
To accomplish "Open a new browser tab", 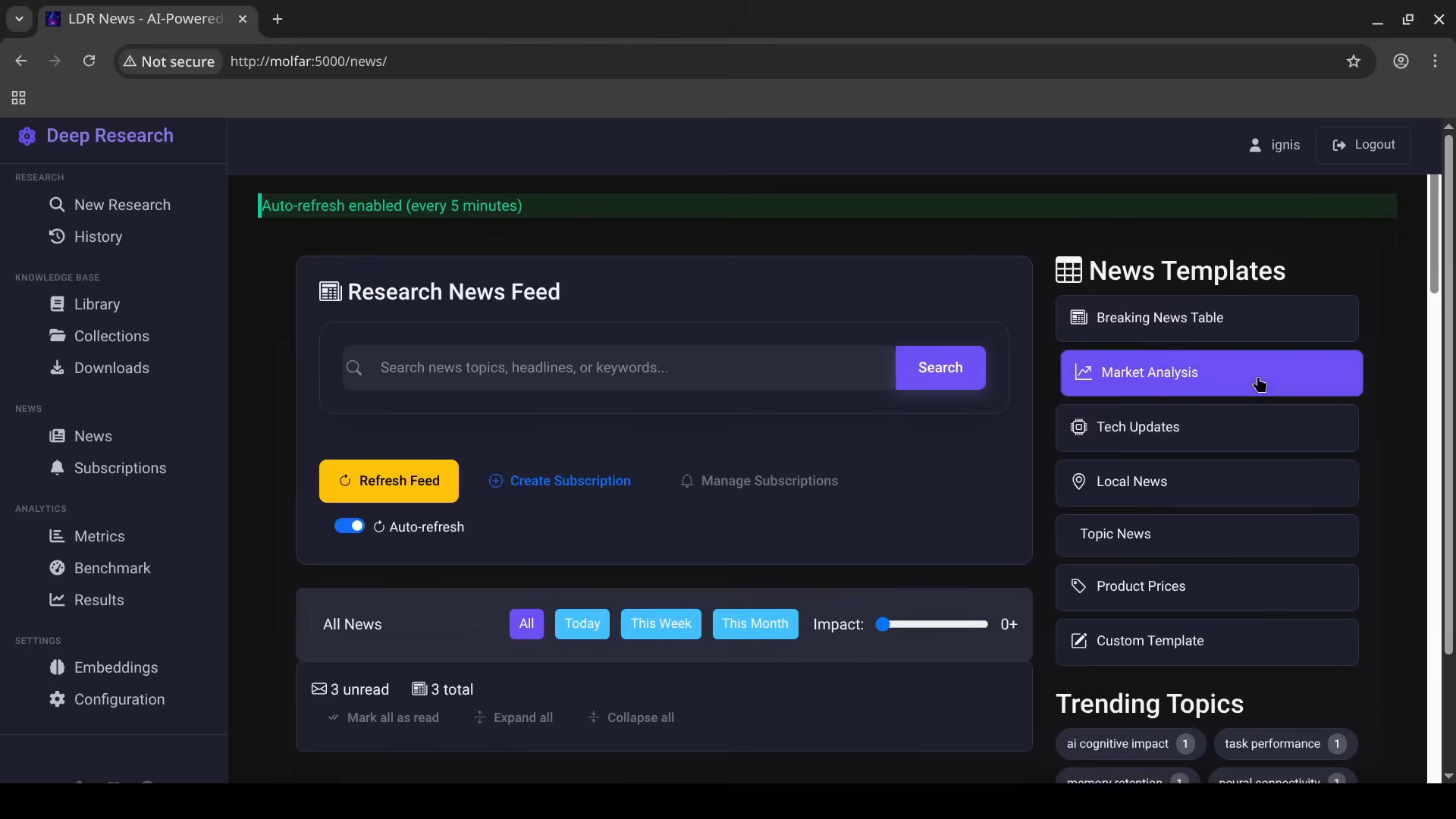I will 278,19.
